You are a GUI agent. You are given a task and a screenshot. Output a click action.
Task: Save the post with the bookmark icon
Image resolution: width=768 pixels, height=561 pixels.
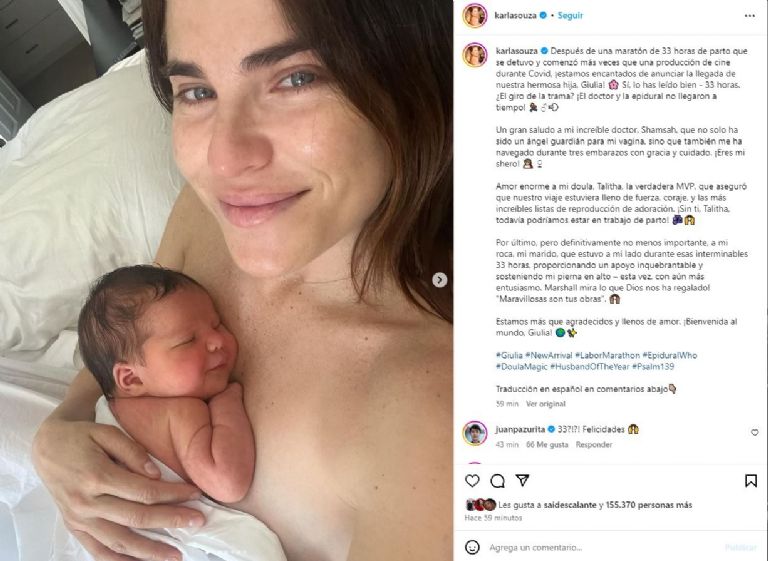click(x=750, y=481)
